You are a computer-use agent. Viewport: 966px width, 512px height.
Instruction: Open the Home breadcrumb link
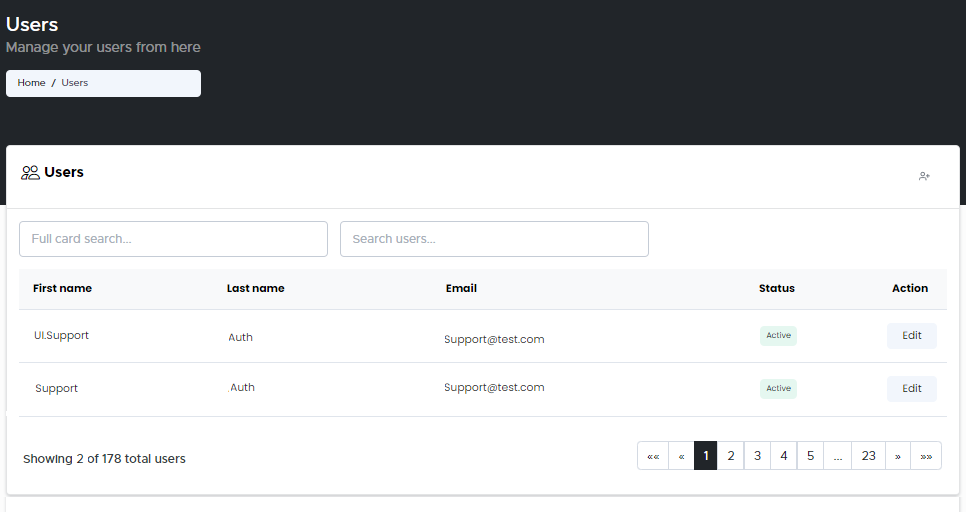[31, 83]
